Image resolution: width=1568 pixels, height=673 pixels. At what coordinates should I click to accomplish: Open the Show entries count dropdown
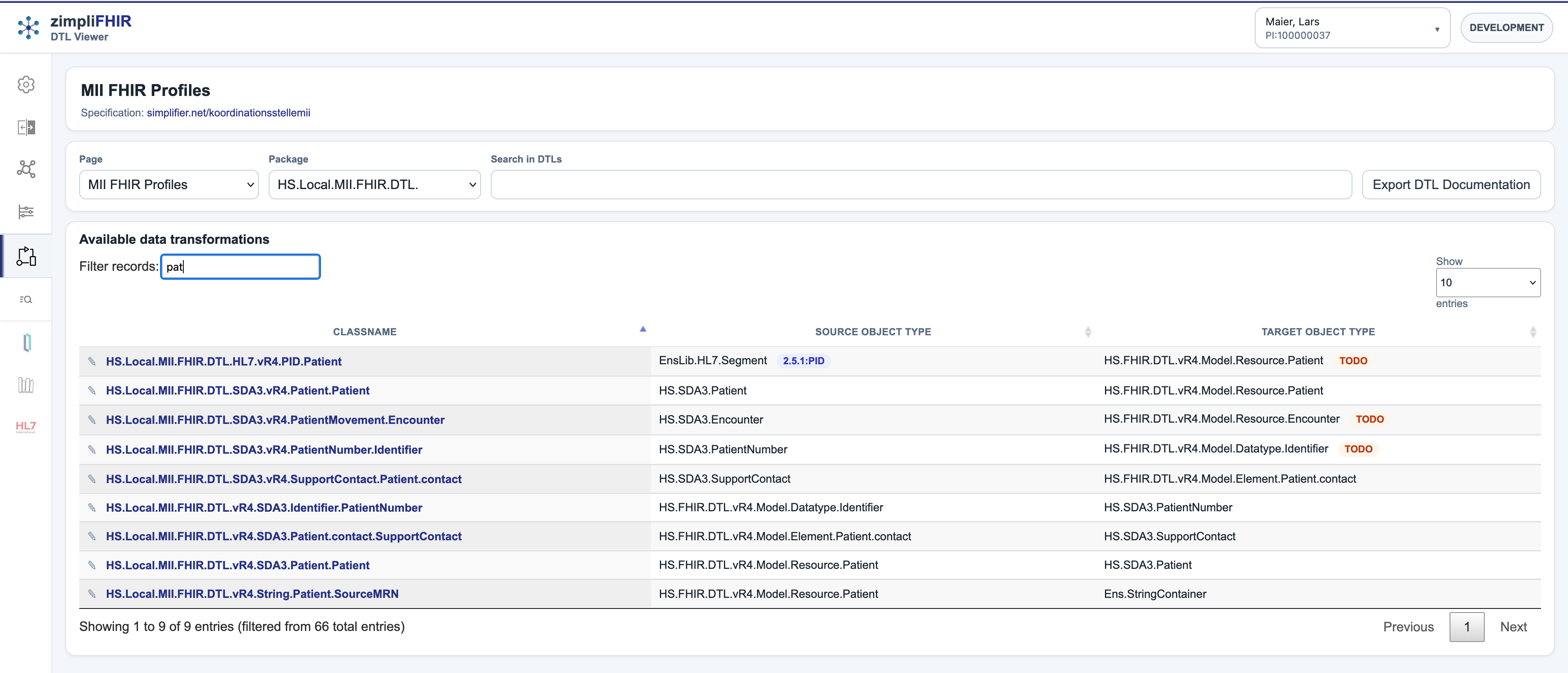pyautogui.click(x=1487, y=283)
